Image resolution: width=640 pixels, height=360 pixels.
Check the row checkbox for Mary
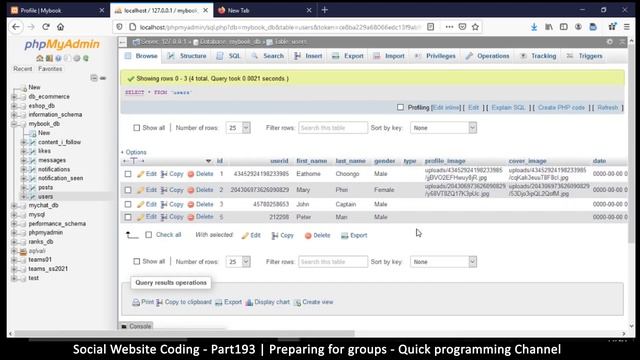coord(128,190)
